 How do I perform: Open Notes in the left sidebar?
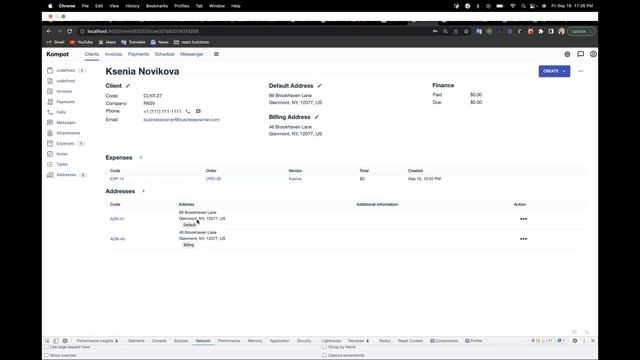tap(62, 154)
